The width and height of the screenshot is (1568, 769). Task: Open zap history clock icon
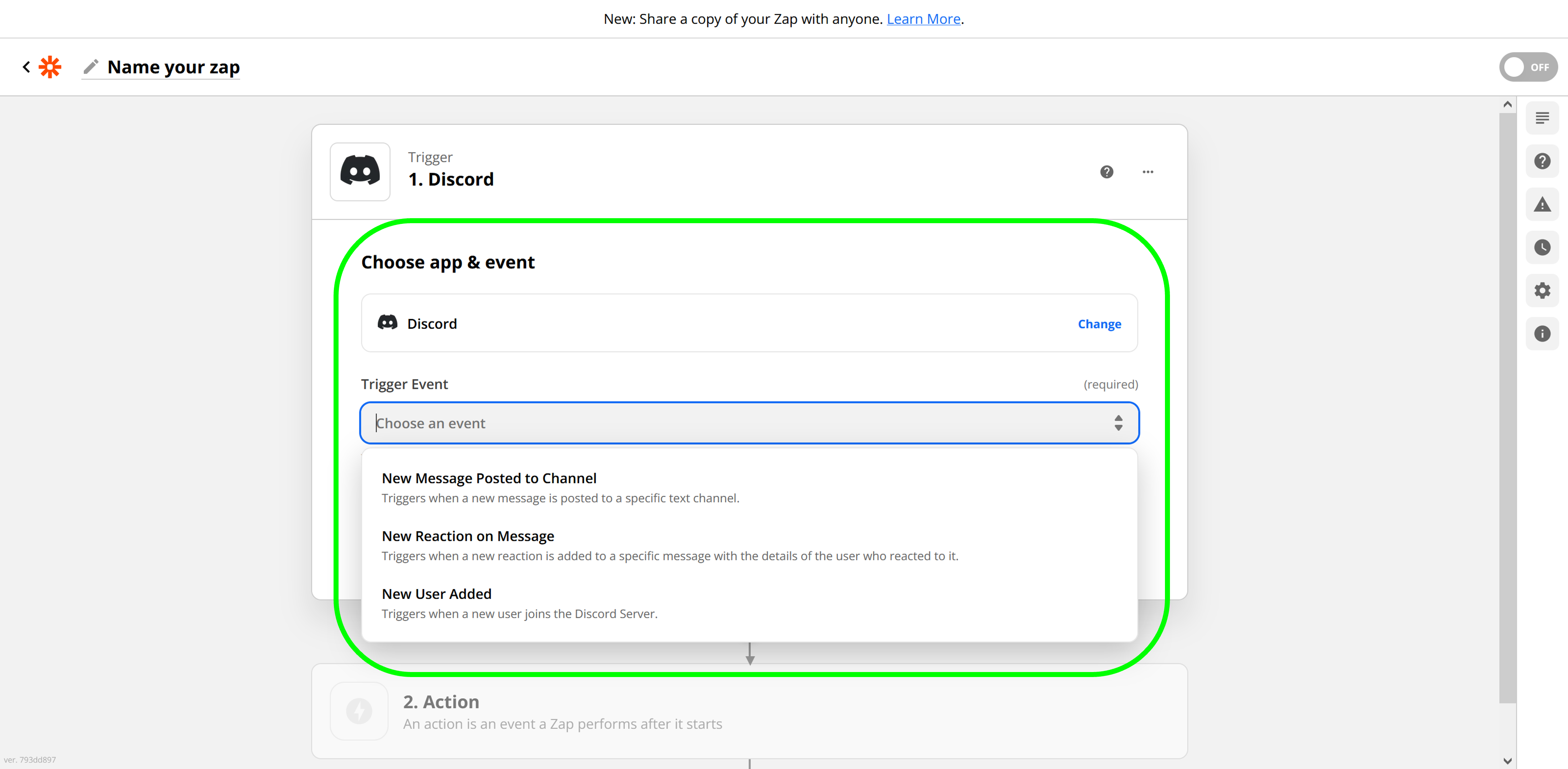click(1542, 248)
